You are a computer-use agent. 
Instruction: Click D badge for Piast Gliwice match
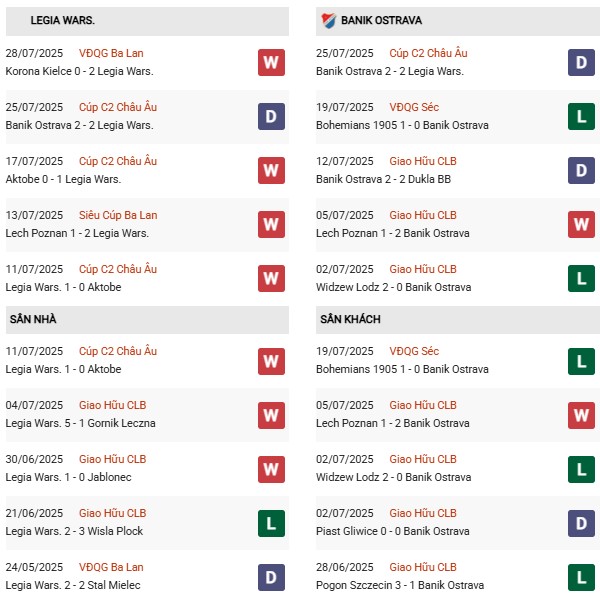click(581, 522)
